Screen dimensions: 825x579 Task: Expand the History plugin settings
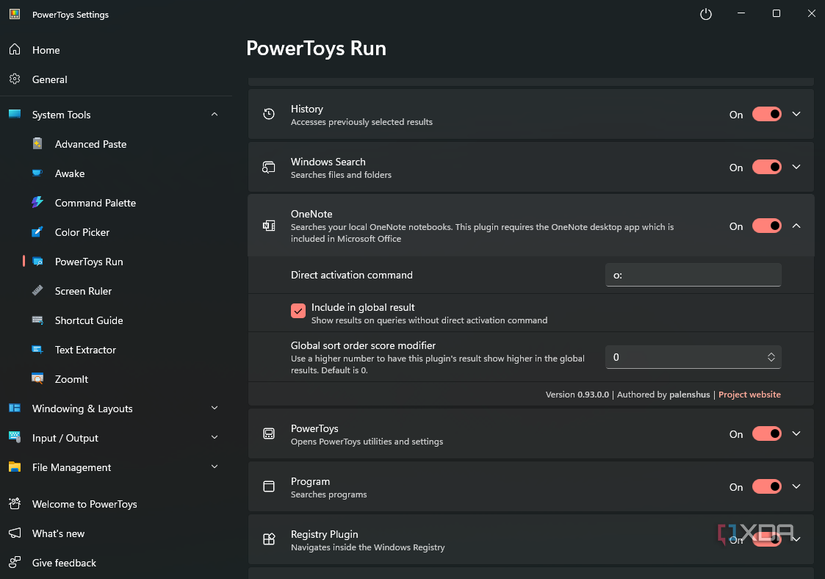click(x=797, y=114)
